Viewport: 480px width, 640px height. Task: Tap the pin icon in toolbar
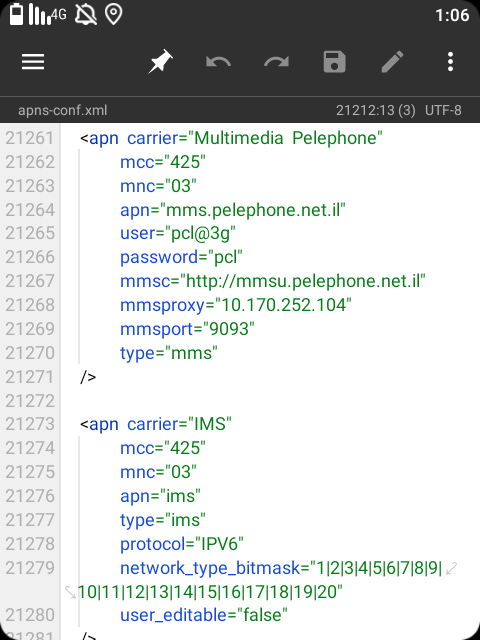pyautogui.click(x=160, y=62)
